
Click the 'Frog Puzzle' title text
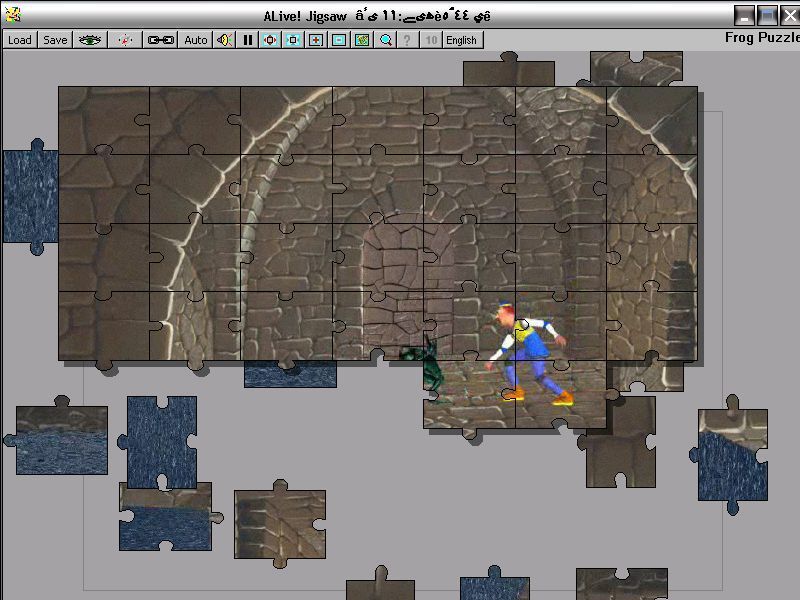tap(762, 38)
